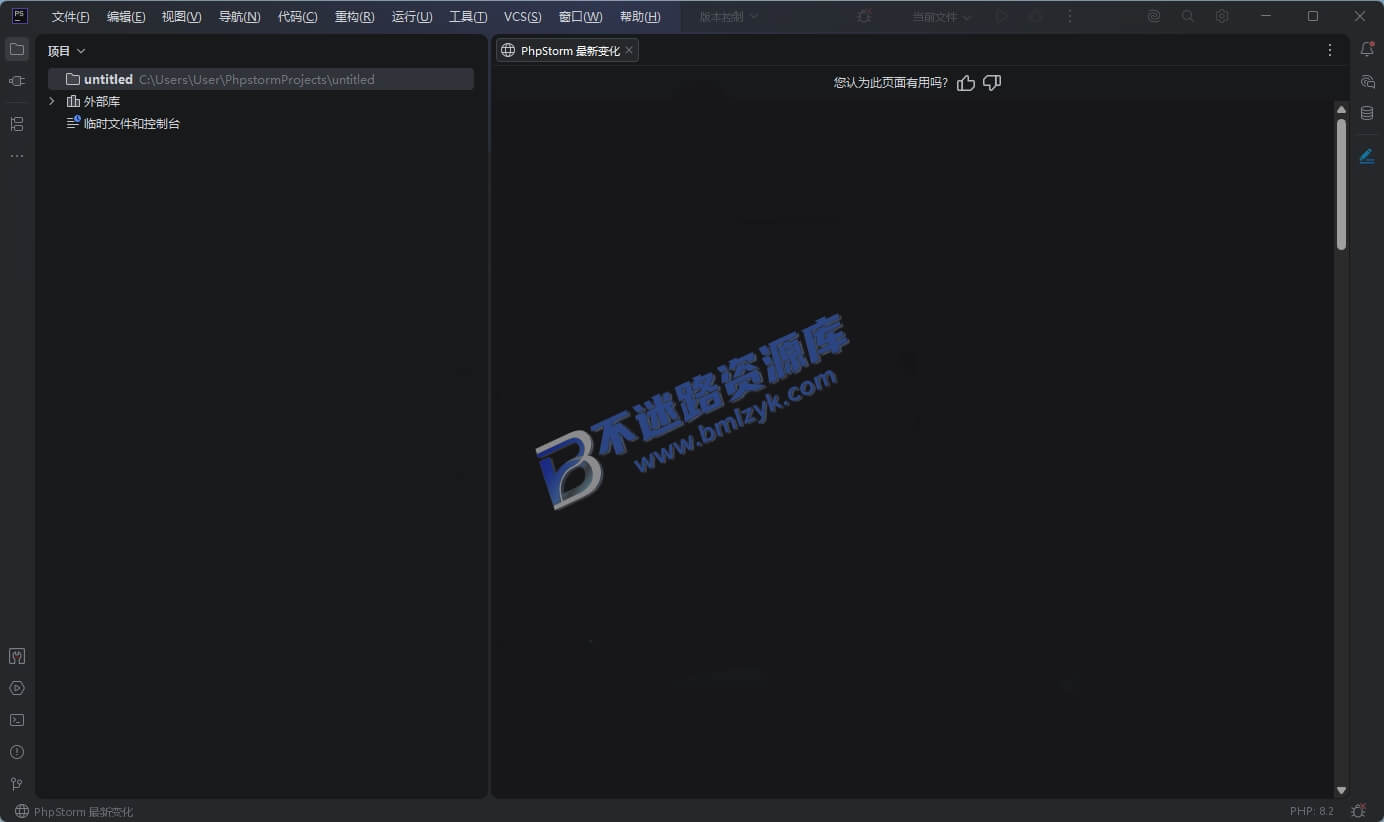The width and height of the screenshot is (1384, 822).
Task: Open the Problems tool window icon
Action: [x=17, y=752]
